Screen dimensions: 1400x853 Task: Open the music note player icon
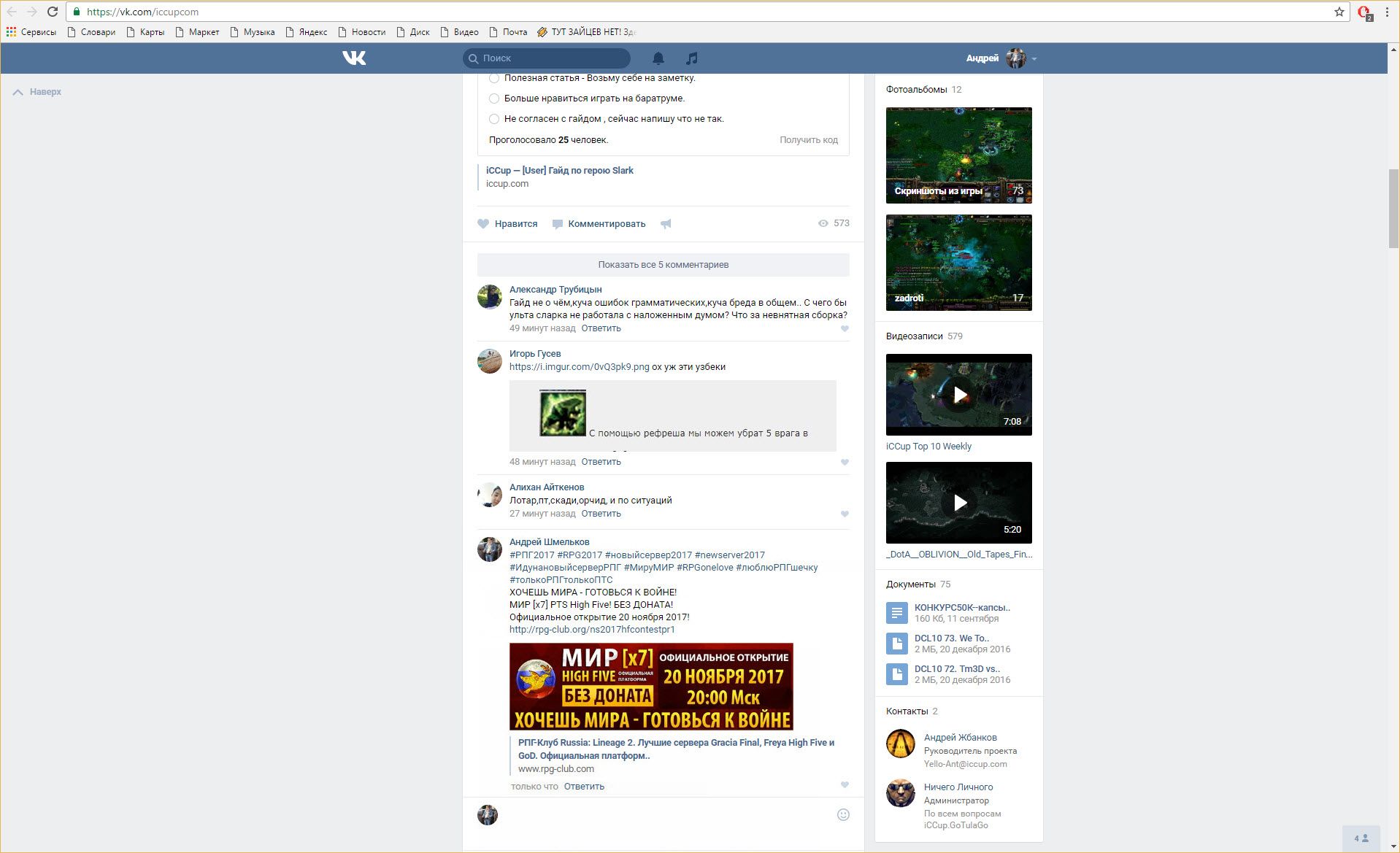(x=692, y=58)
